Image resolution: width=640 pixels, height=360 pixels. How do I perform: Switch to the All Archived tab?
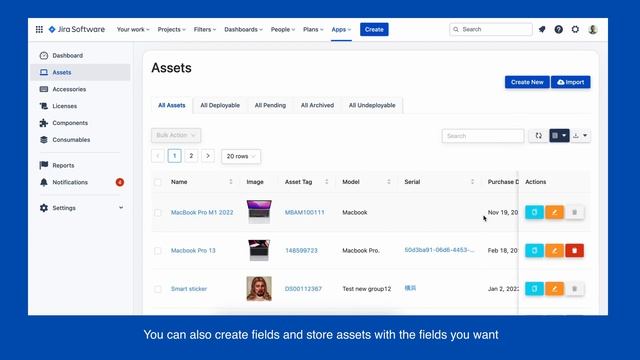pos(317,105)
